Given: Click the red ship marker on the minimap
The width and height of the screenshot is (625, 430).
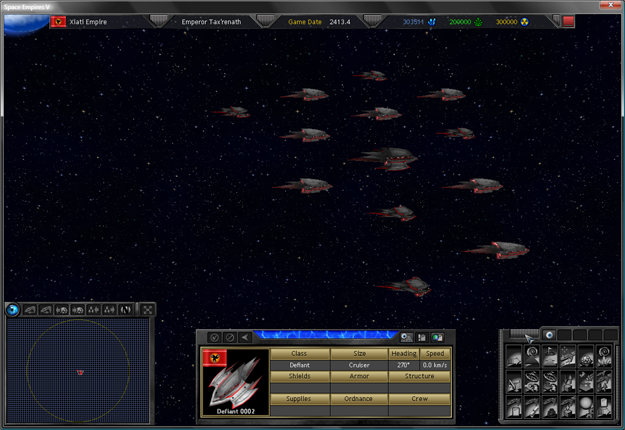Looking at the screenshot, I should [80, 372].
